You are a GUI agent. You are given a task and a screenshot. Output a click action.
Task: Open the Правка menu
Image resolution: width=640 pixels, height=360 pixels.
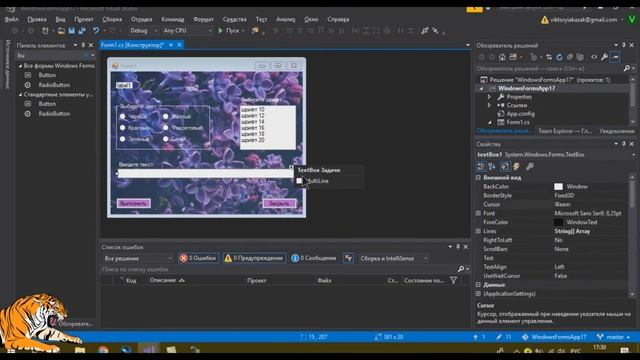(37, 19)
